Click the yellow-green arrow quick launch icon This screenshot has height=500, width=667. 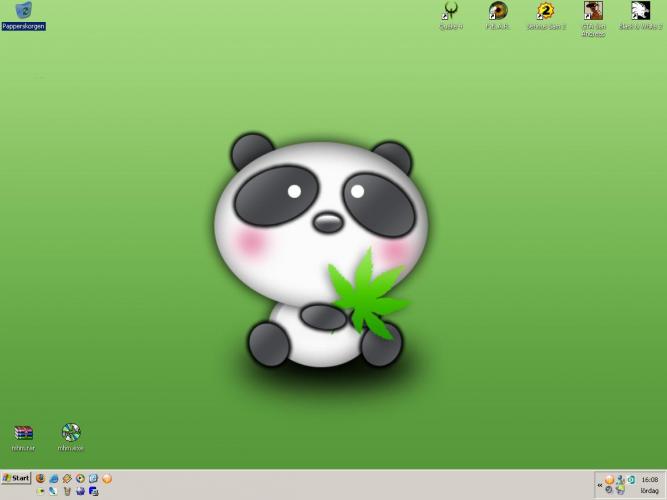(40, 491)
